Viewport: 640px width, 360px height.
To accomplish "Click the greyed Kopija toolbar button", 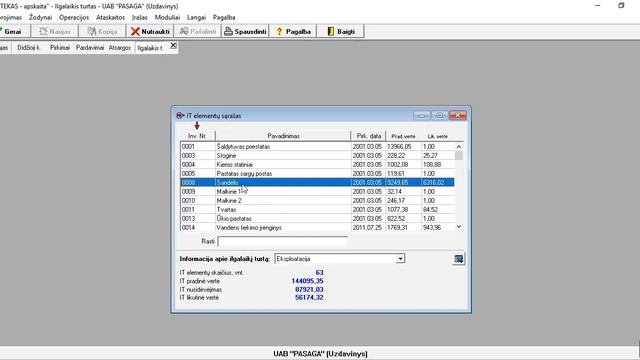I will coord(102,31).
